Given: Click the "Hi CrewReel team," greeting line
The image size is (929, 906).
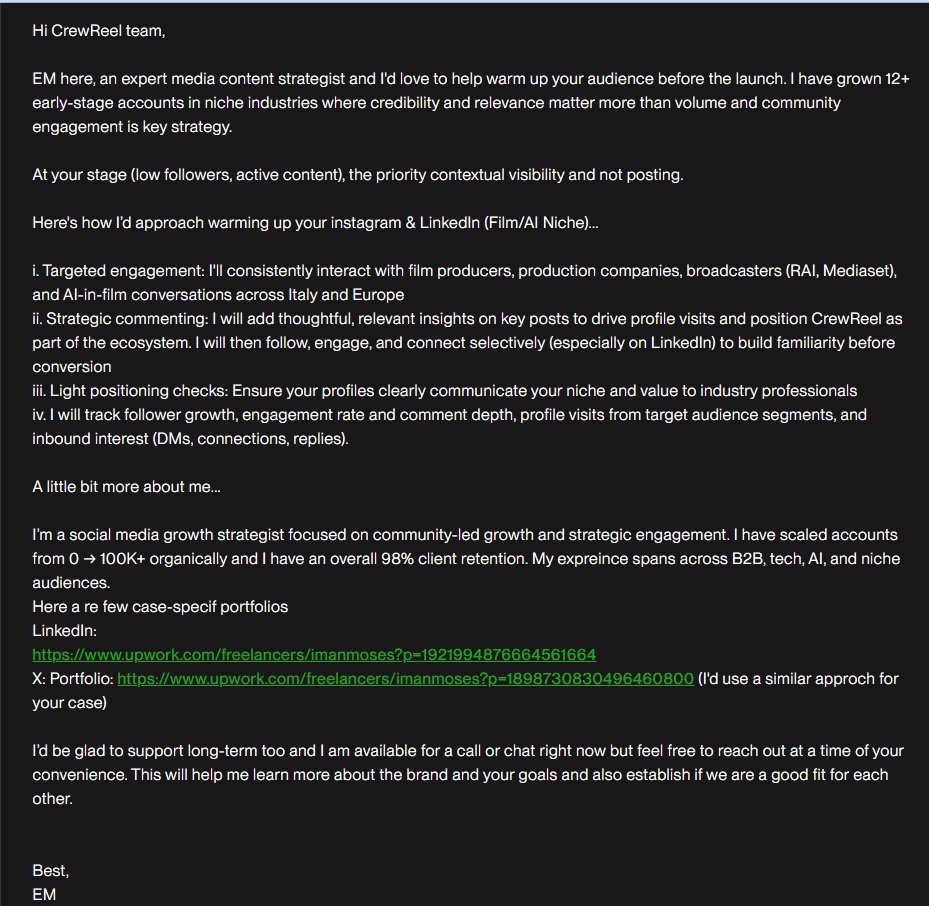Looking at the screenshot, I should click(98, 31).
